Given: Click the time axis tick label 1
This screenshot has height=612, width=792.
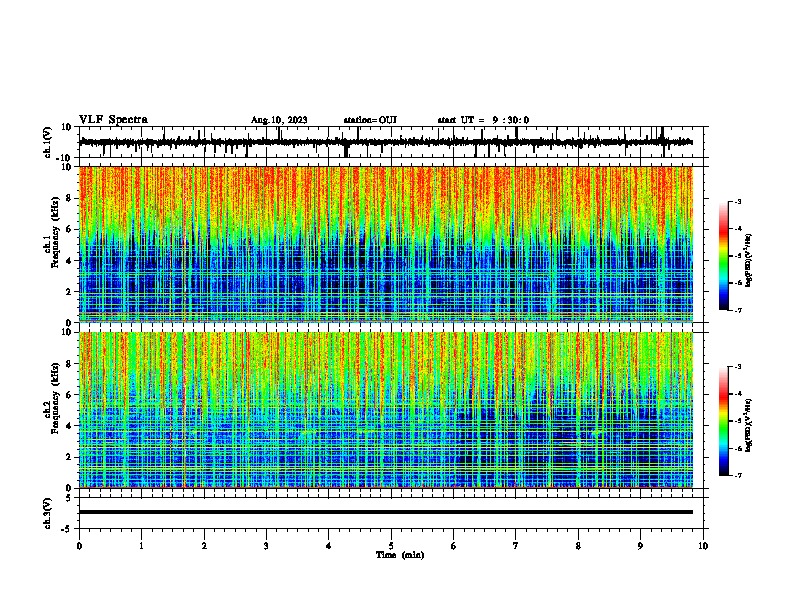Looking at the screenshot, I should pyautogui.click(x=141, y=546).
